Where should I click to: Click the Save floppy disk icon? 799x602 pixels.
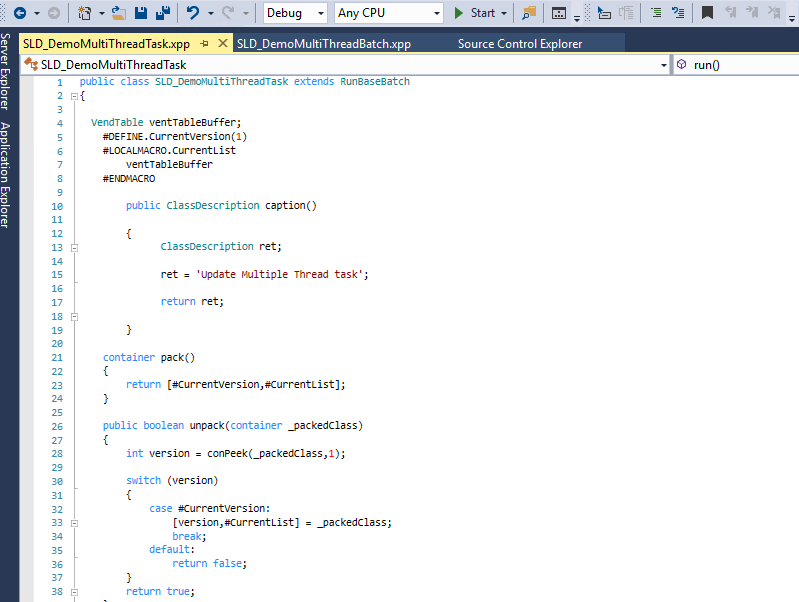141,13
